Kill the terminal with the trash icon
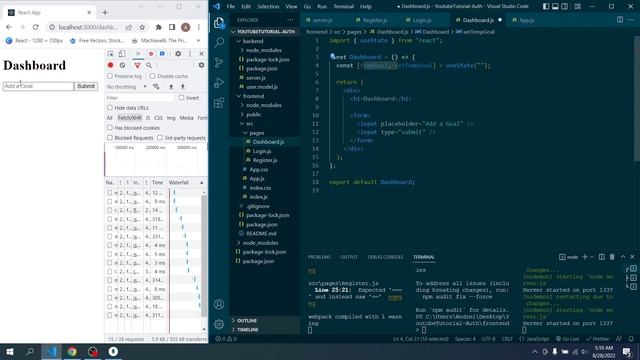640x360 pixels. click(x=612, y=257)
